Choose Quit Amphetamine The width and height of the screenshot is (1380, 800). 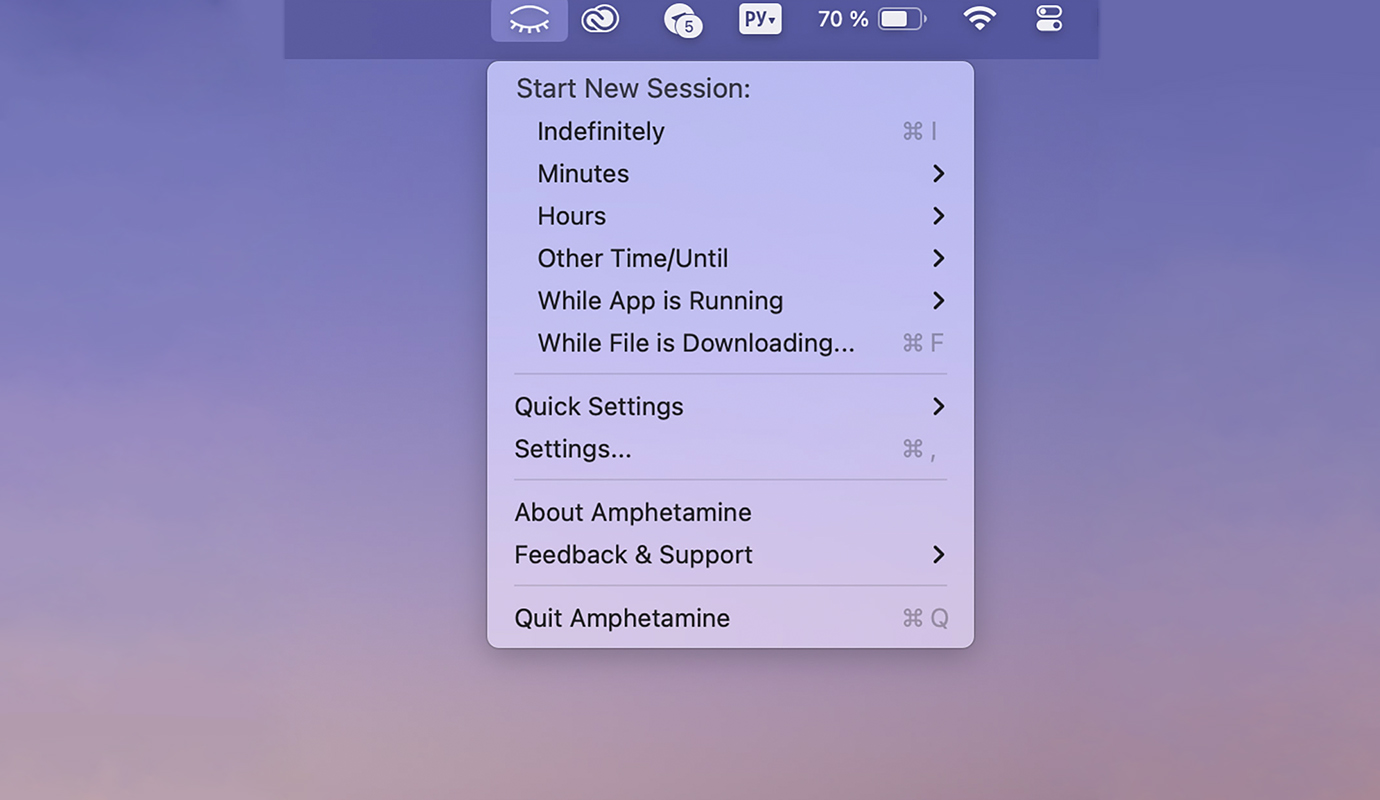point(730,618)
